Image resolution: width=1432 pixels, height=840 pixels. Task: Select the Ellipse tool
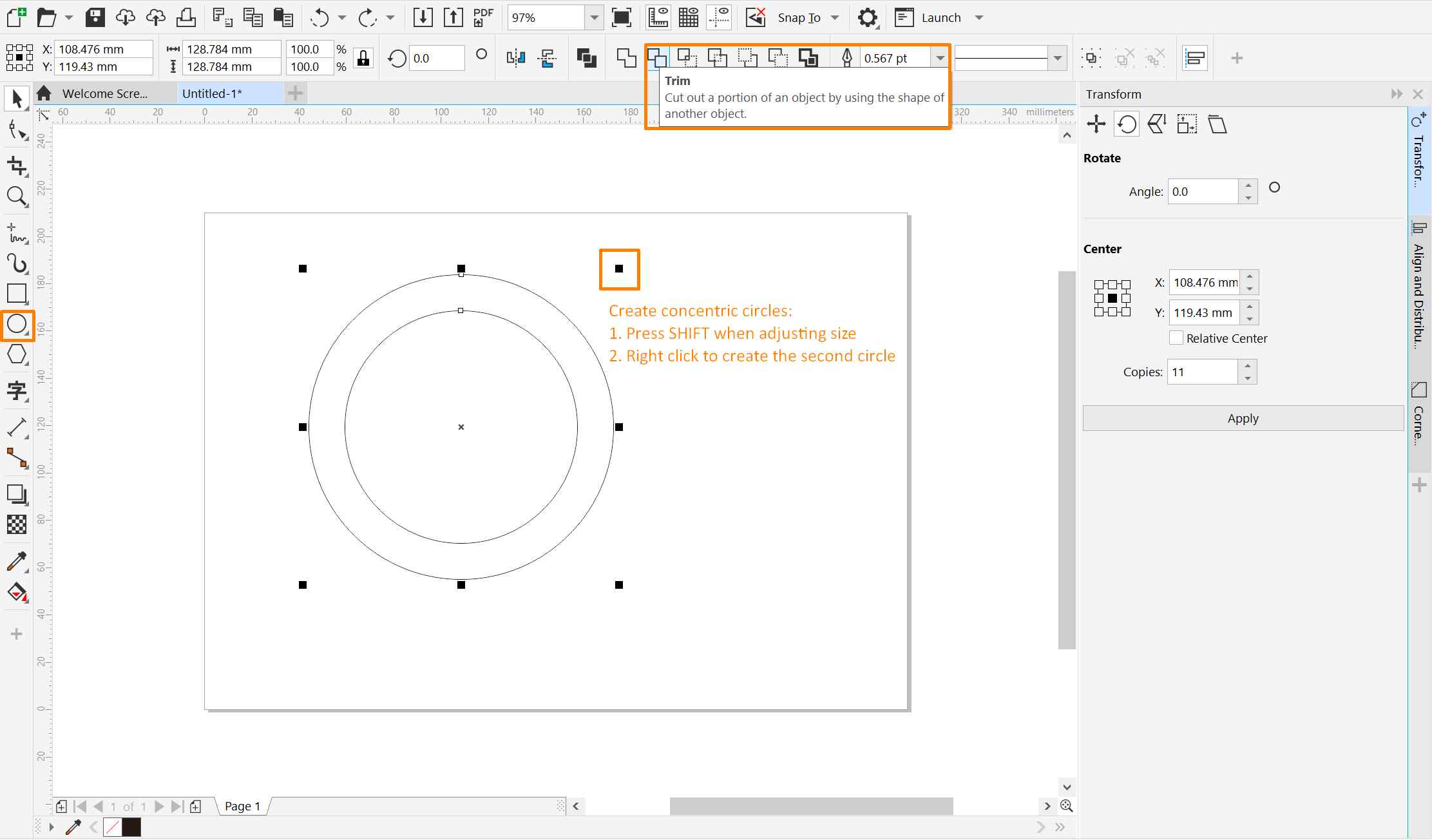coord(17,325)
